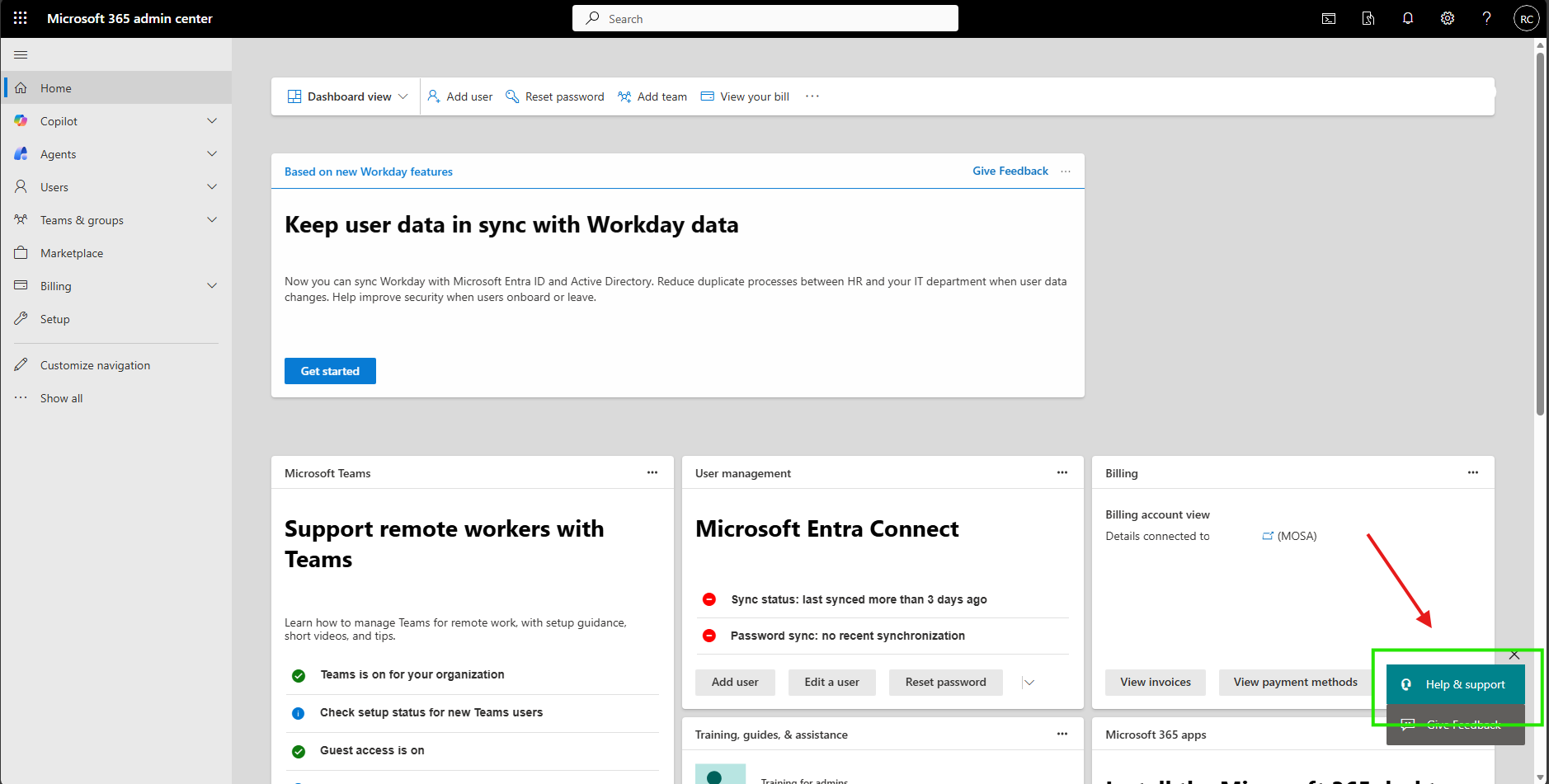Select Home in the left navigation
1549x784 pixels.
(55, 87)
